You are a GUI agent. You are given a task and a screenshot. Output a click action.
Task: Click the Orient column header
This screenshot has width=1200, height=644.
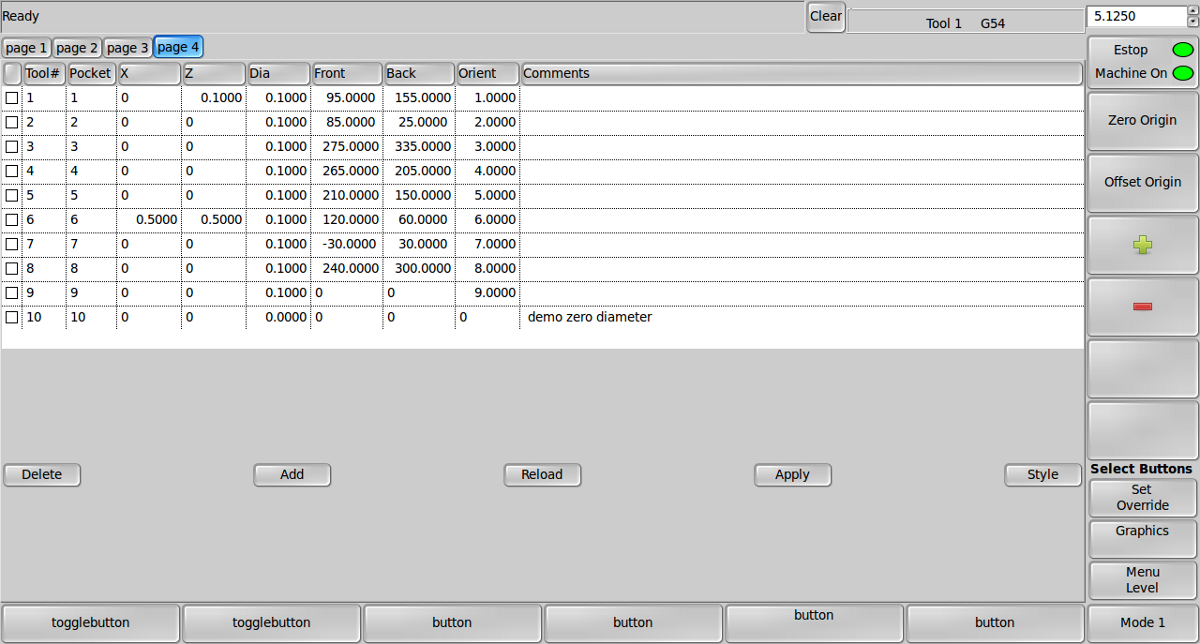coord(488,73)
